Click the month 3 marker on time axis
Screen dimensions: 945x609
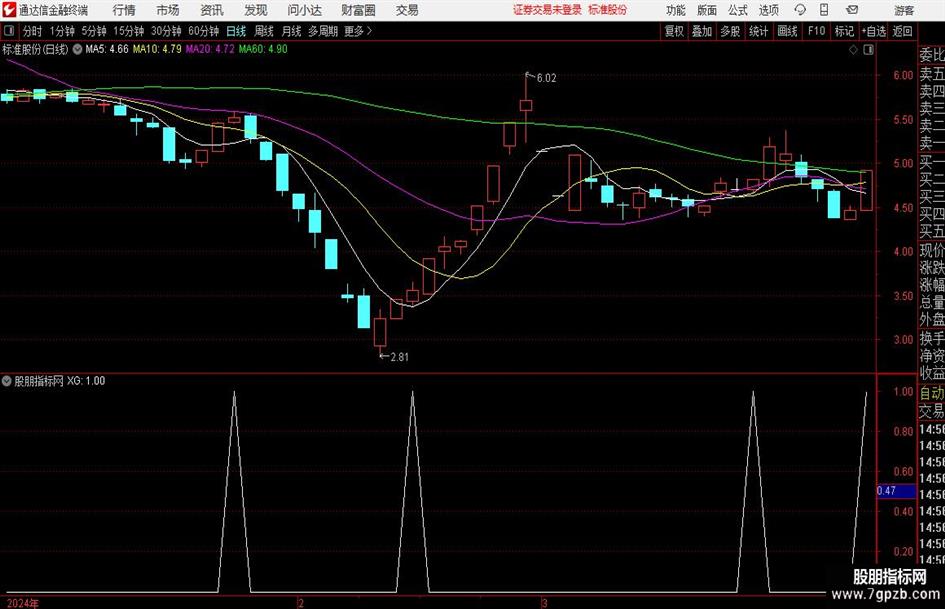544,603
